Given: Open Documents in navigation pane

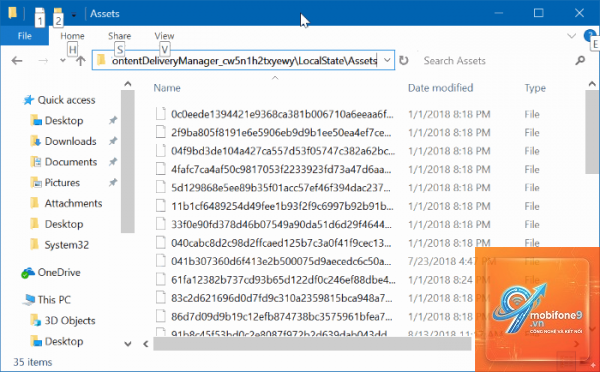Looking at the screenshot, I should click(x=71, y=162).
